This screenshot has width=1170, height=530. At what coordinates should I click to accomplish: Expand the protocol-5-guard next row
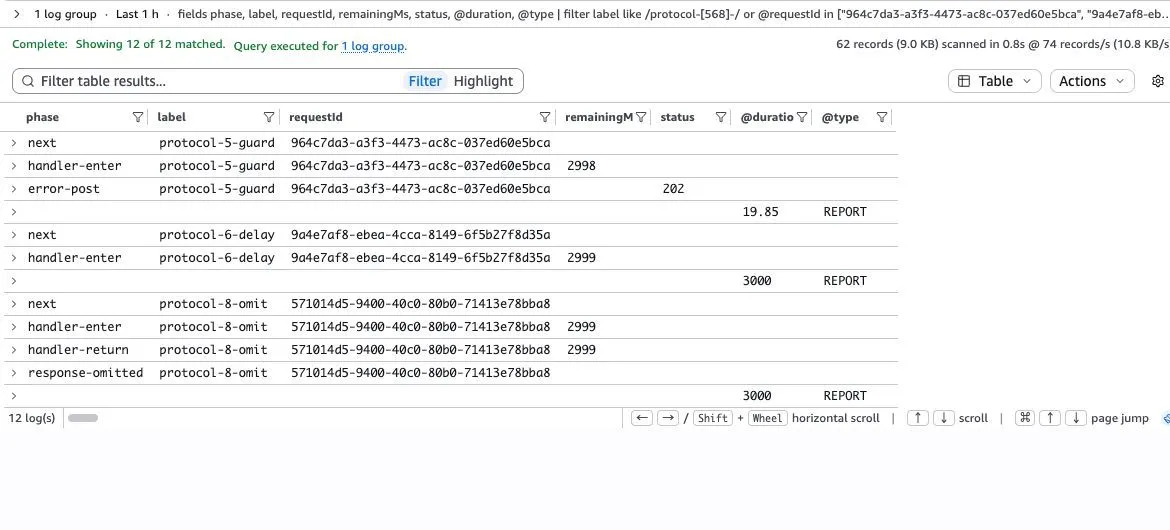(x=13, y=143)
